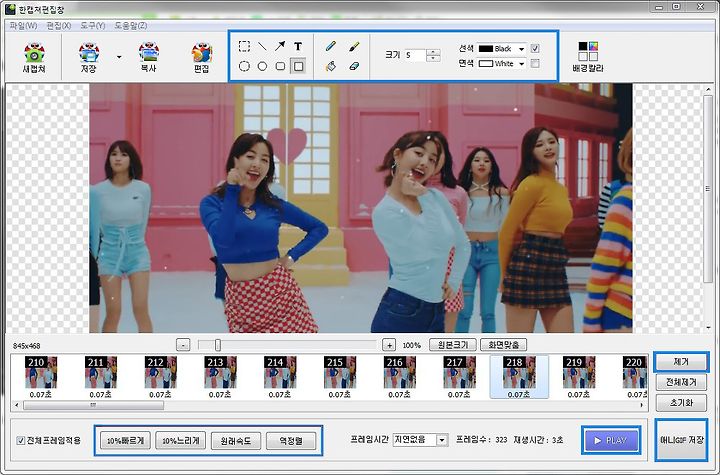
Task: Click the 원본크기 original size button
Action: (453, 345)
